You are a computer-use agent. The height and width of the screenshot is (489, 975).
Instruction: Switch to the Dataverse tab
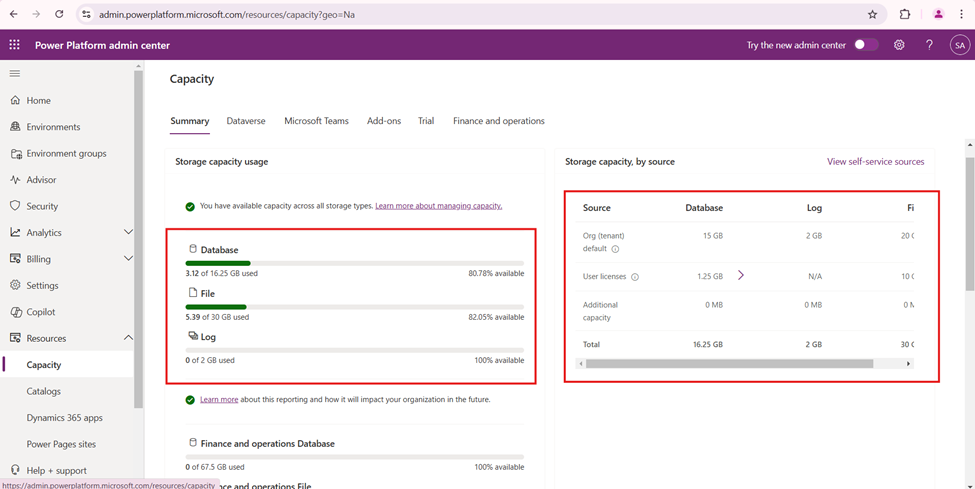246,121
